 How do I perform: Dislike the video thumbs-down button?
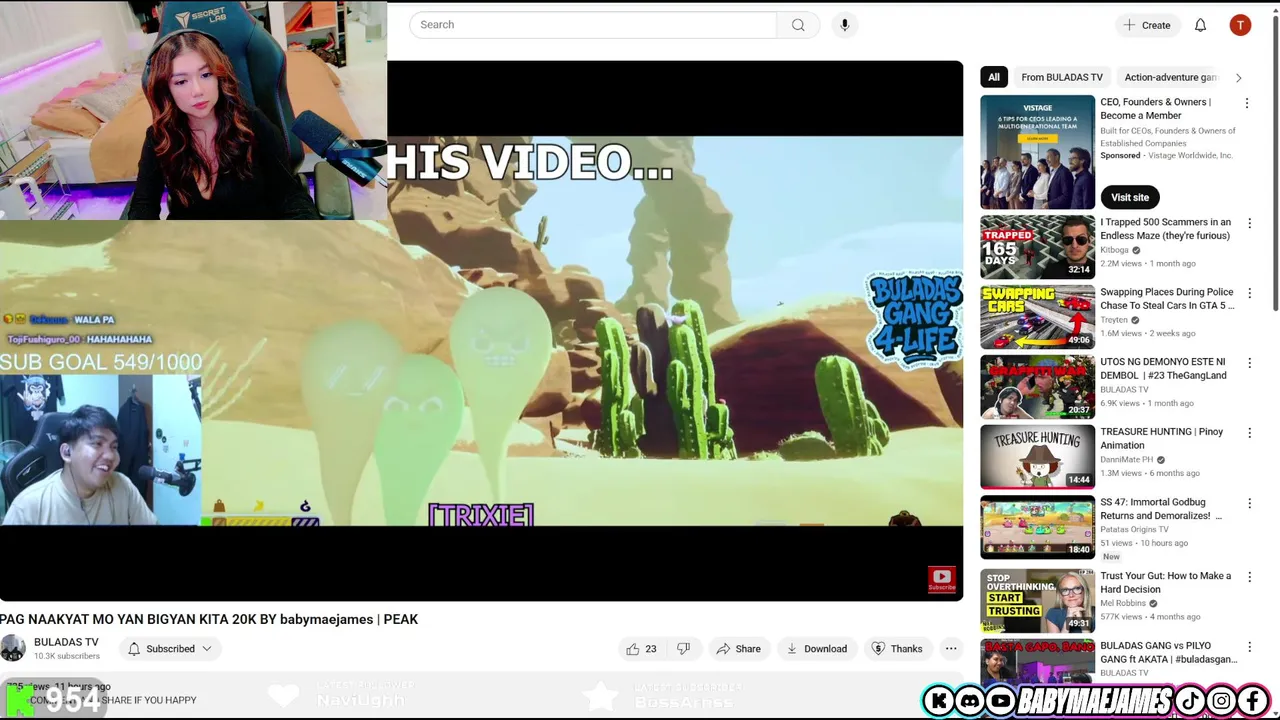click(x=684, y=649)
